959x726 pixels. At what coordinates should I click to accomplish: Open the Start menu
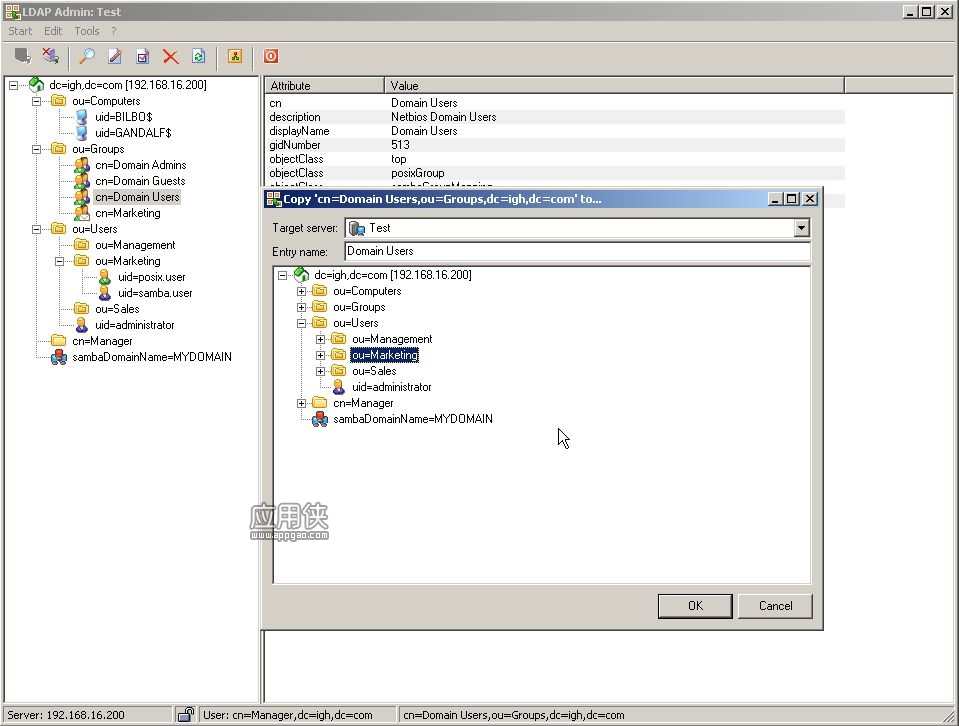point(20,31)
